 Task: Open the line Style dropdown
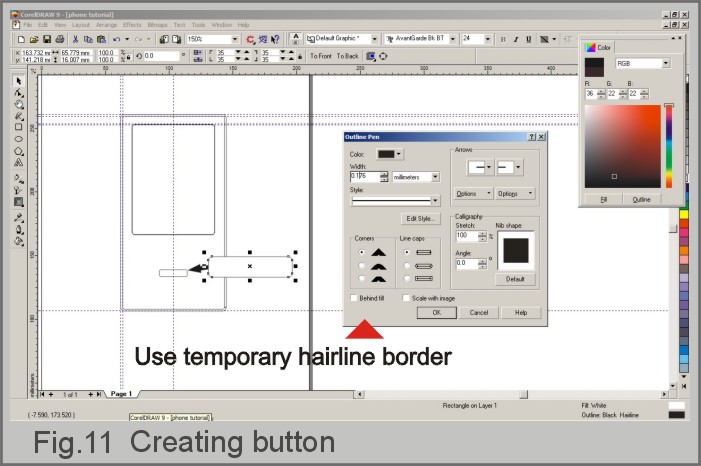(435, 201)
